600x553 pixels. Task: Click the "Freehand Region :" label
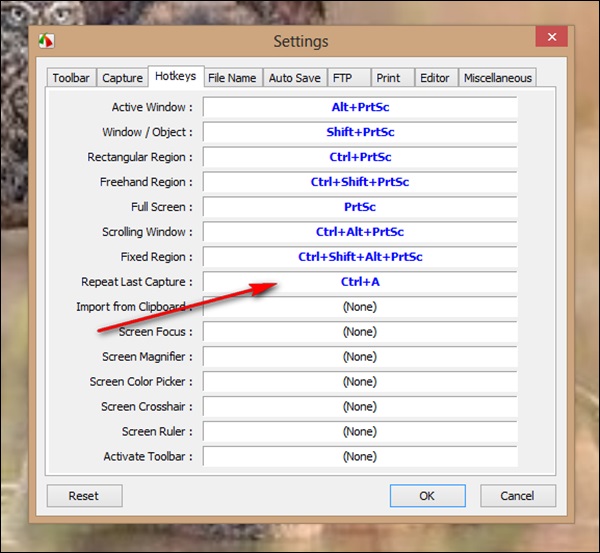(146, 182)
